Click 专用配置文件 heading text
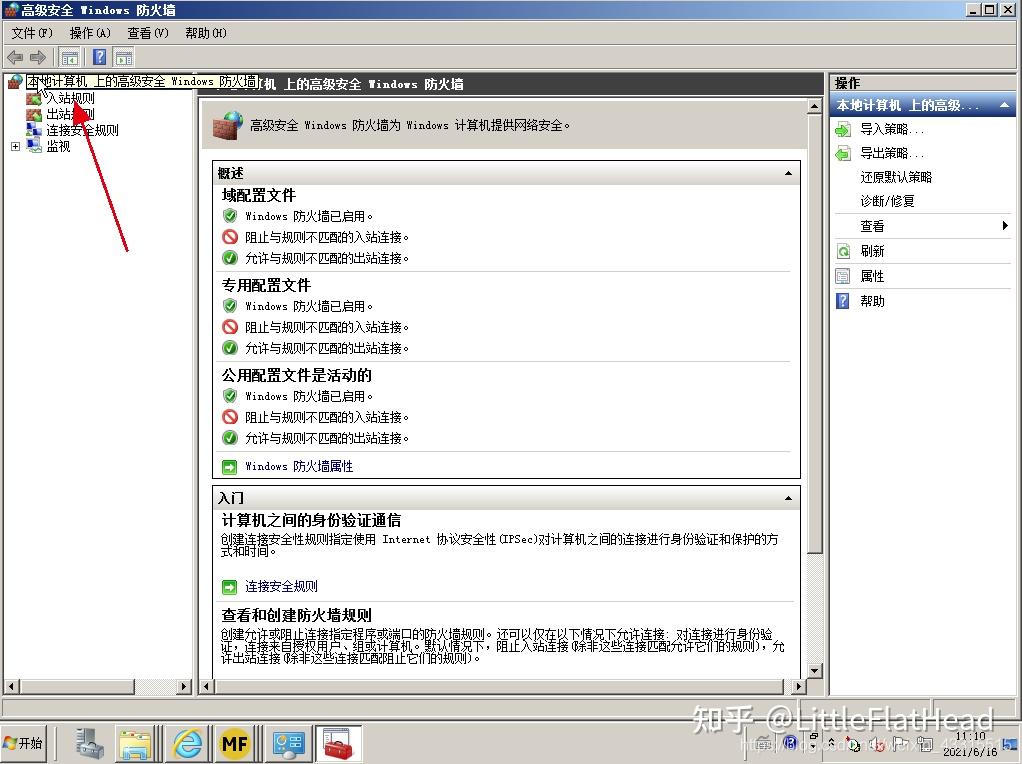This screenshot has width=1022, height=764. 266,286
